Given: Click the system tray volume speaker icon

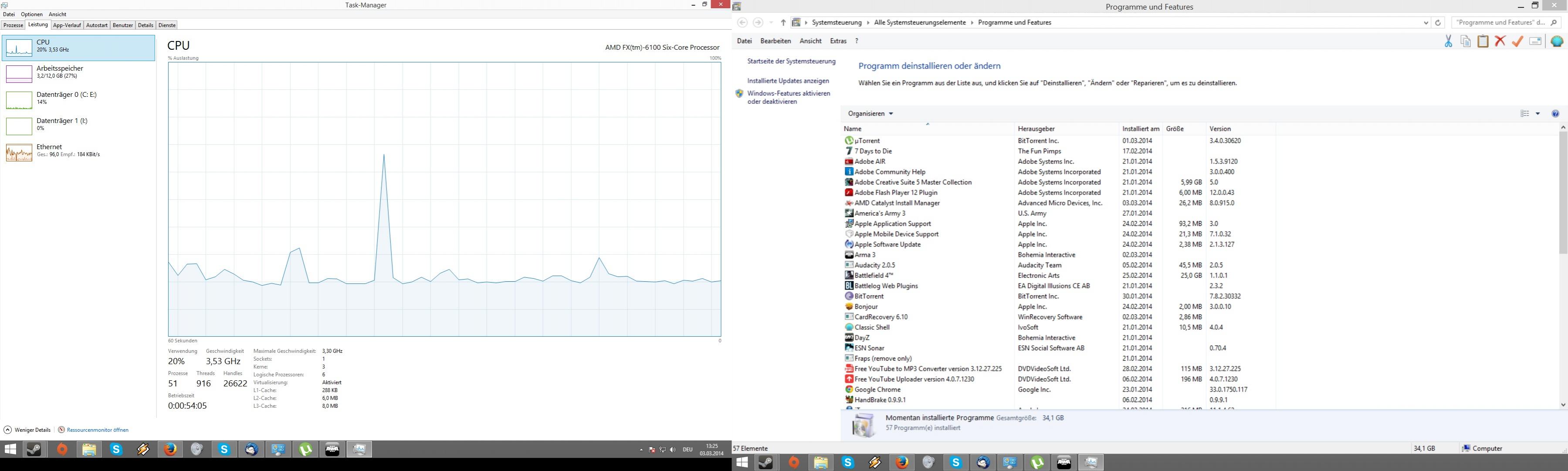Looking at the screenshot, I should (x=672, y=450).
